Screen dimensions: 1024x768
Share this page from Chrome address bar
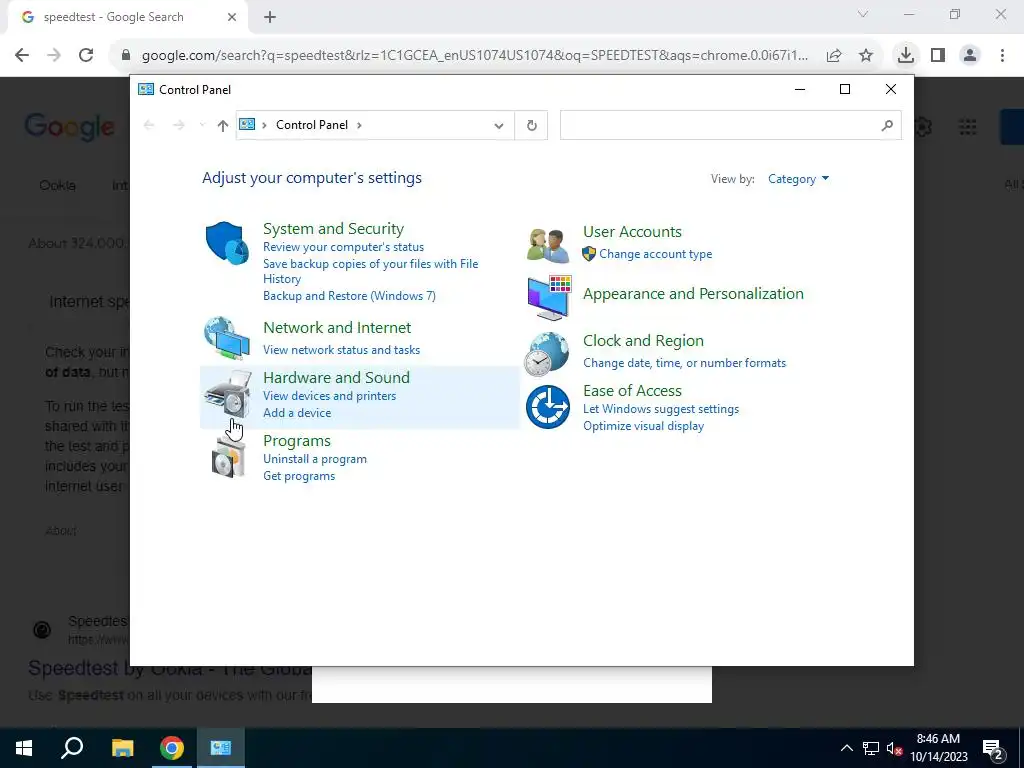click(x=834, y=56)
